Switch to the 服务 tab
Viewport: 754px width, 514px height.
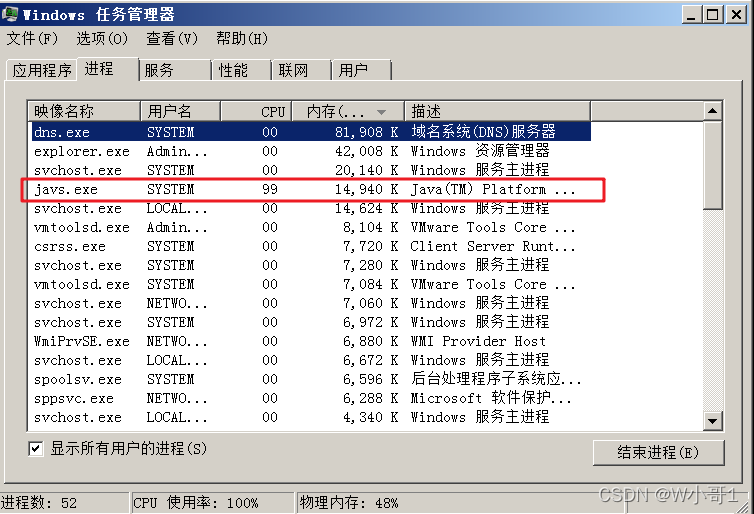coord(175,70)
